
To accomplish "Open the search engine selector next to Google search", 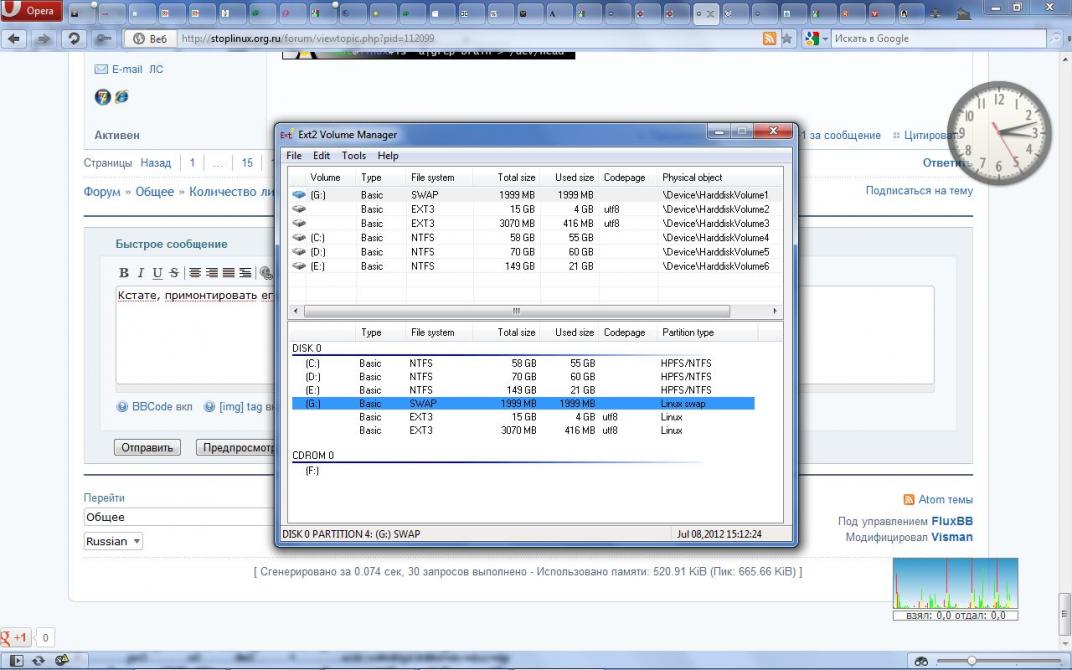I will [817, 38].
